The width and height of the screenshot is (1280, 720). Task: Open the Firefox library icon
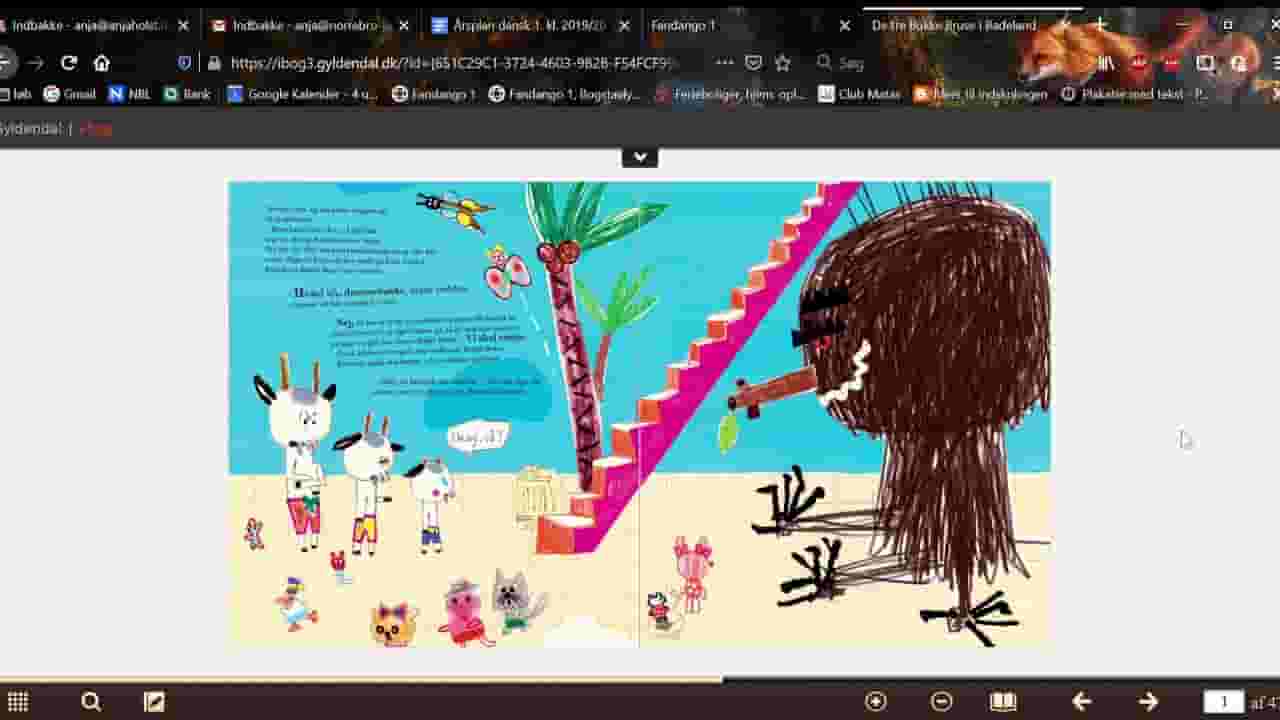[x=1106, y=63]
